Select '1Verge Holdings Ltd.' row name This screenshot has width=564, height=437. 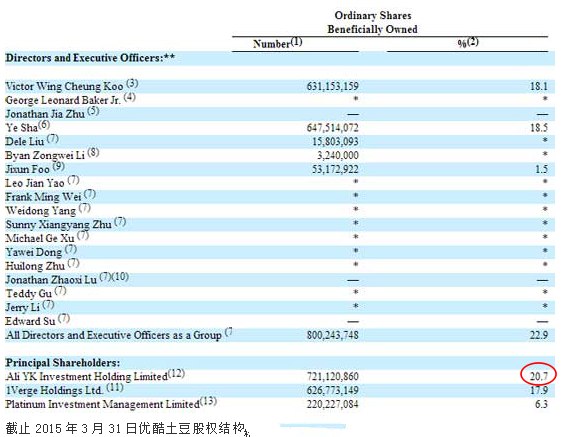[54, 390]
